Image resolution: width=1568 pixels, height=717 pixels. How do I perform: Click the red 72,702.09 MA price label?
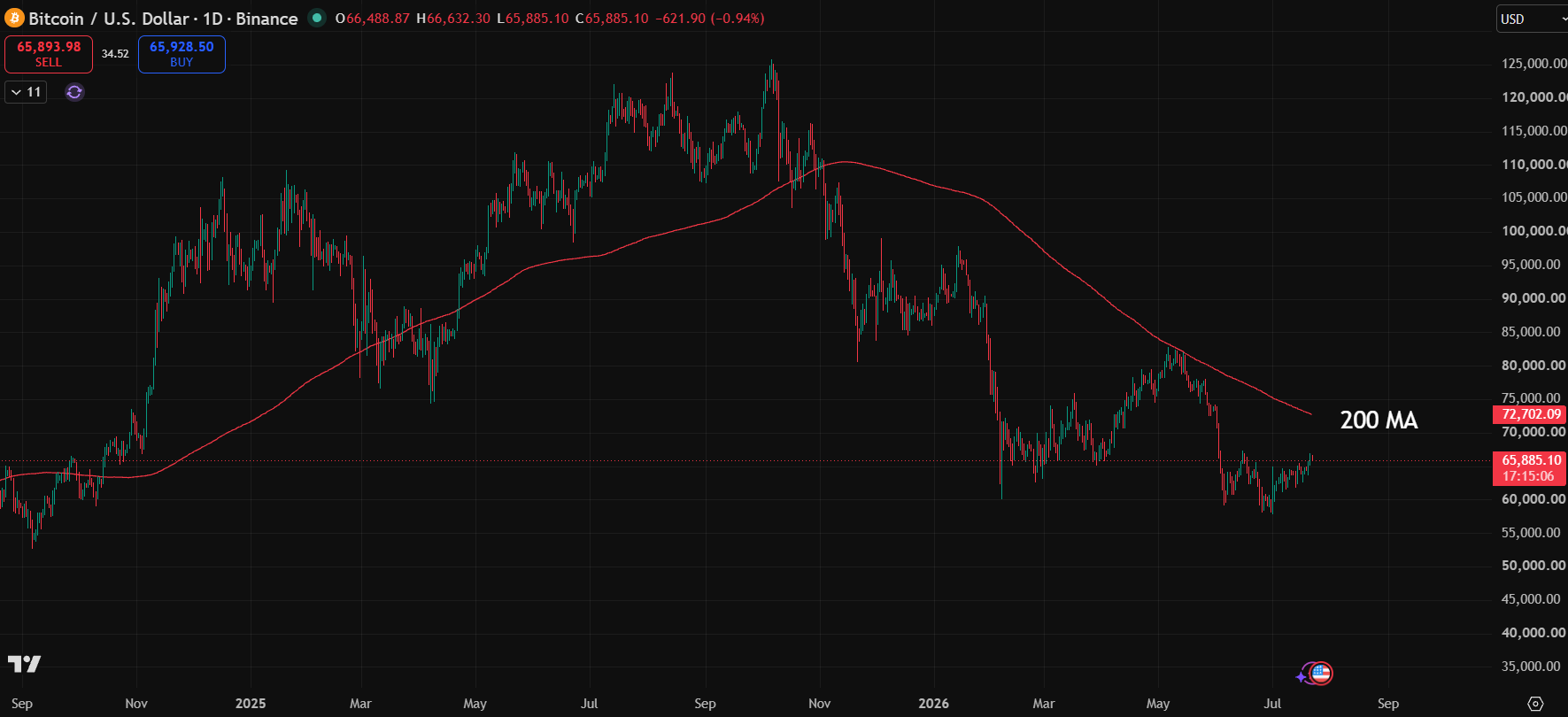(1531, 414)
